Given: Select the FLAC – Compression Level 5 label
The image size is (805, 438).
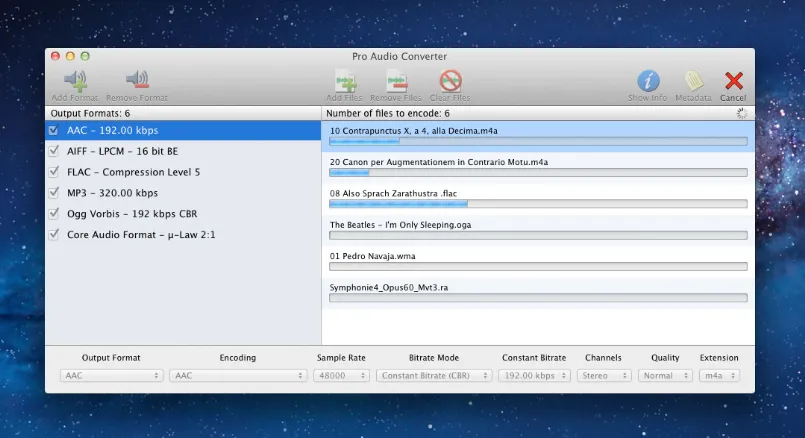Looking at the screenshot, I should pos(133,172).
